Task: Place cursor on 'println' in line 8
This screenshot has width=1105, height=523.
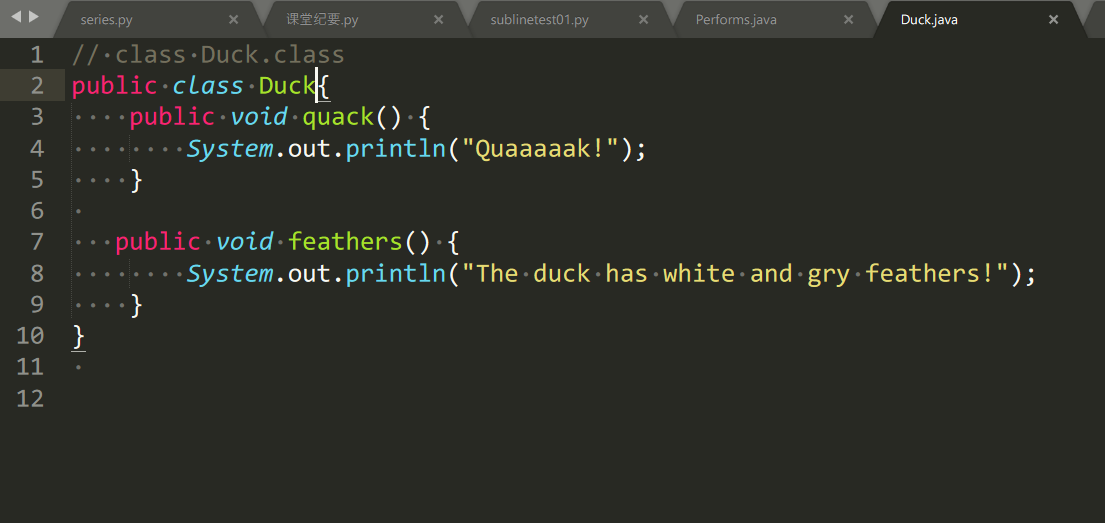Action: point(396,274)
